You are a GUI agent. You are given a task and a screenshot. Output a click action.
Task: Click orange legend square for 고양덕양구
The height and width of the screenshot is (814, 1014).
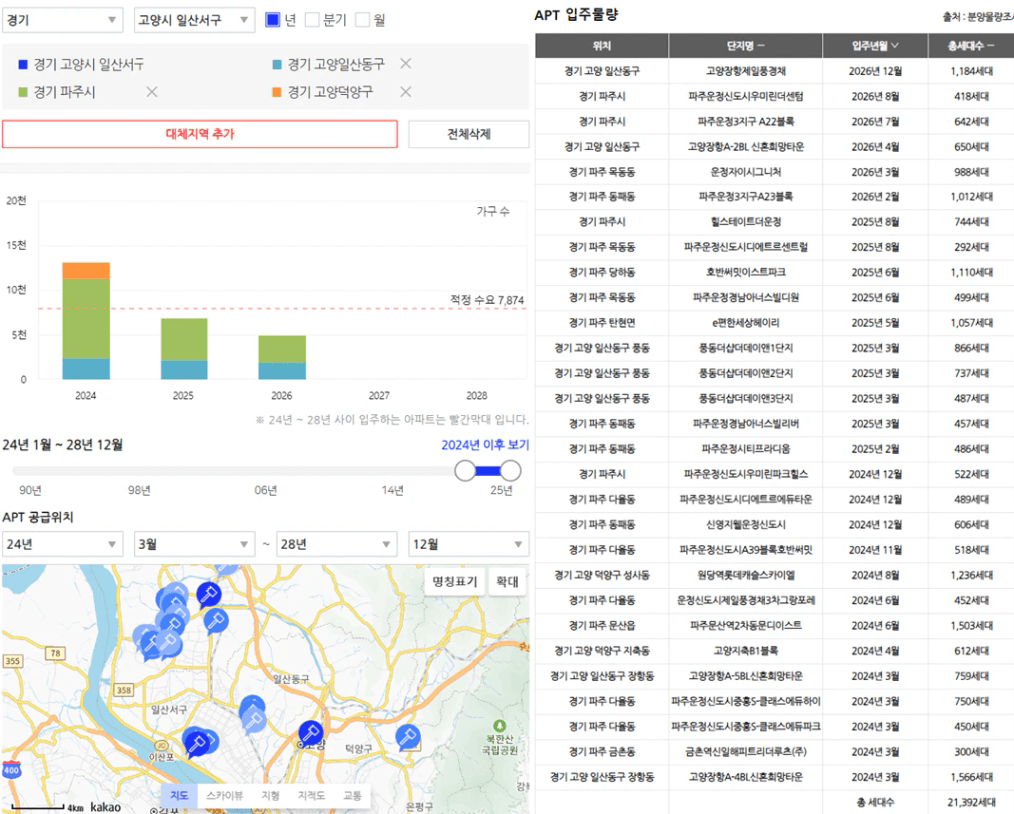tap(277, 92)
